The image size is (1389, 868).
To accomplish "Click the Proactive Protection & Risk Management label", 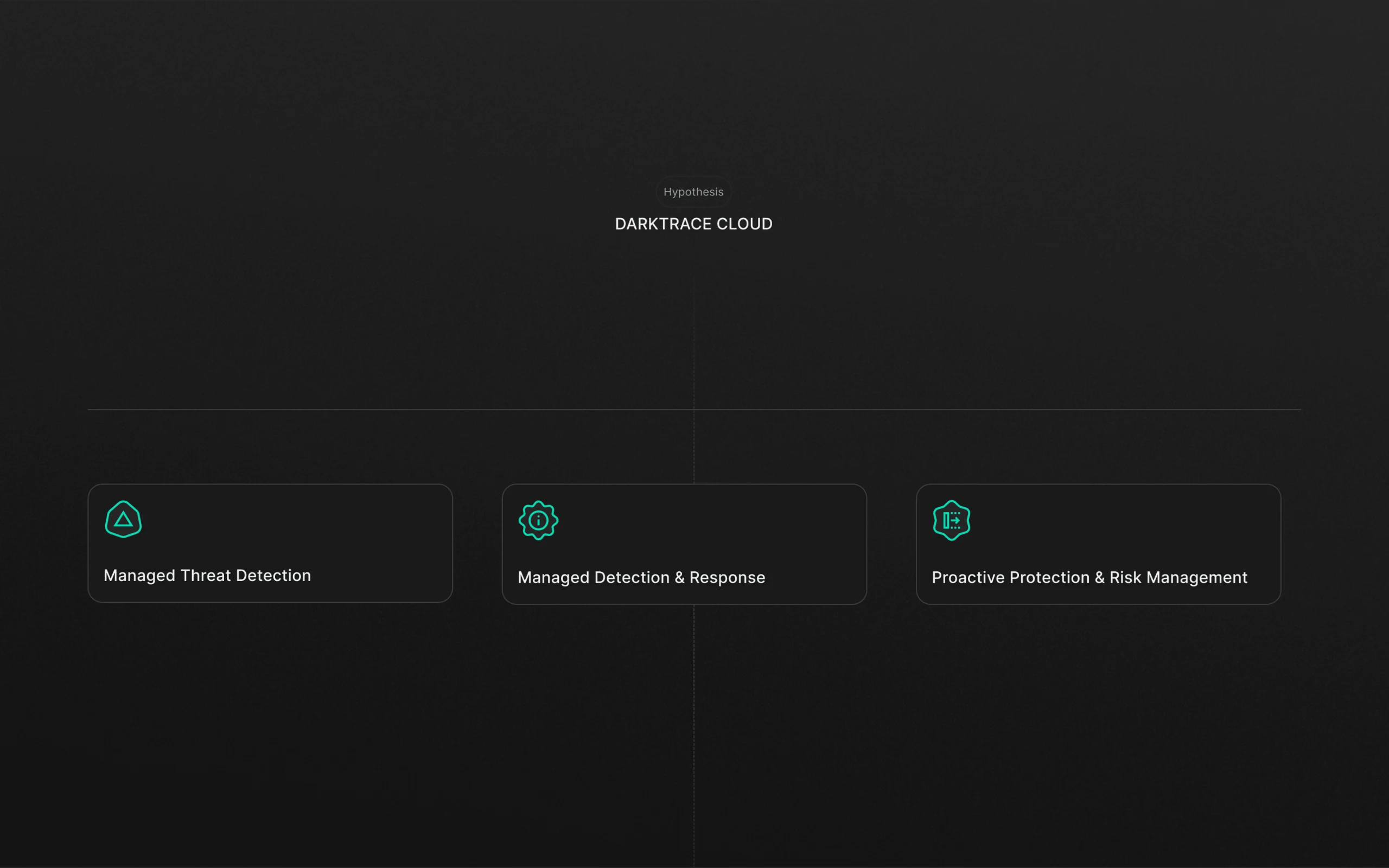I will tap(1089, 578).
